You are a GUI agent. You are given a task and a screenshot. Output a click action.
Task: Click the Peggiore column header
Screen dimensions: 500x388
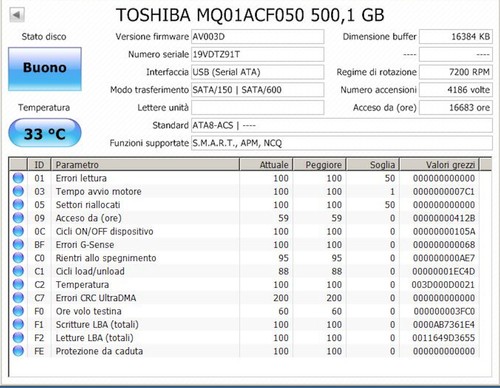(320, 165)
